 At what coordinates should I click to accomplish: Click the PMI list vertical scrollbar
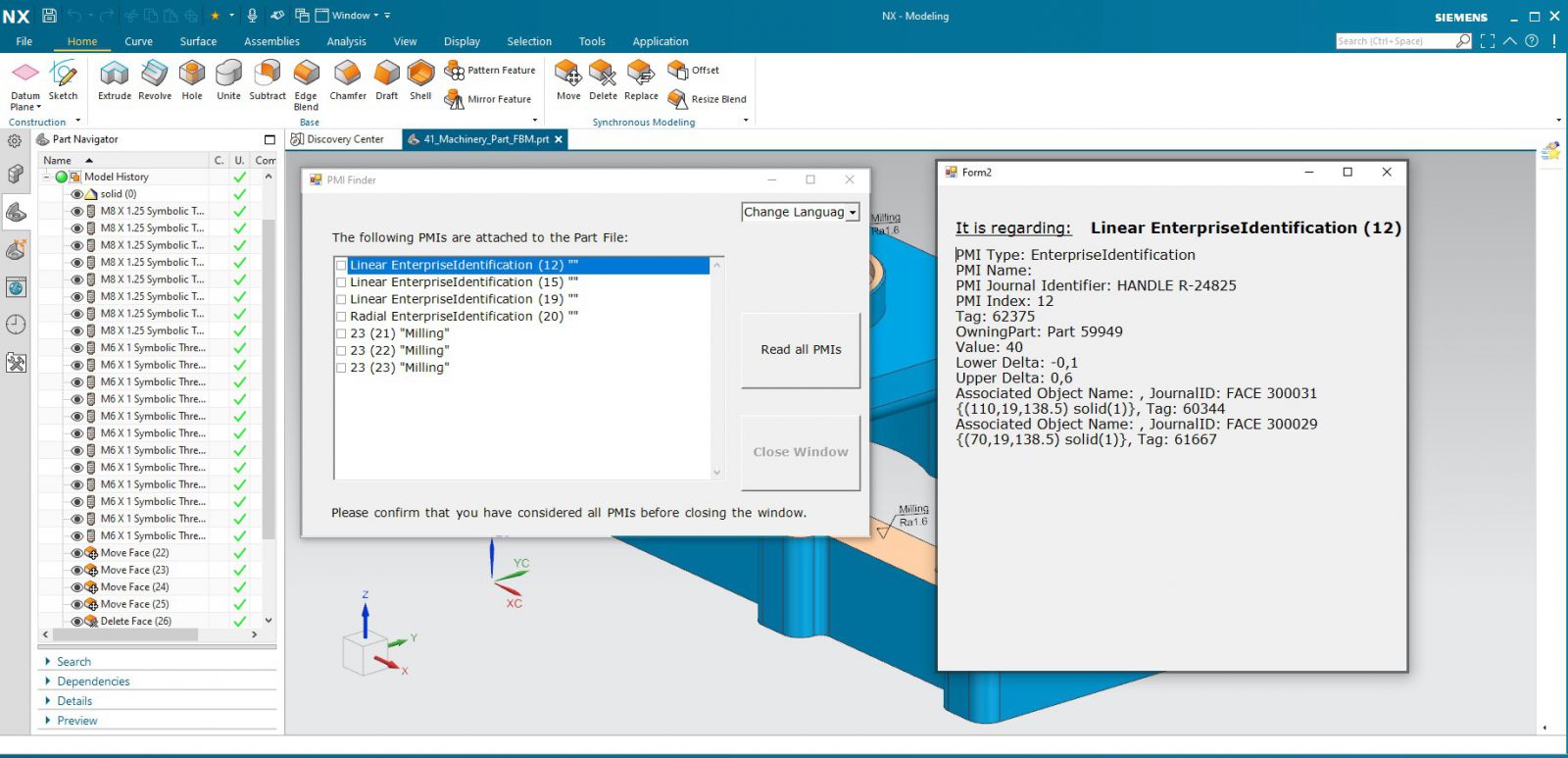pyautogui.click(x=716, y=369)
